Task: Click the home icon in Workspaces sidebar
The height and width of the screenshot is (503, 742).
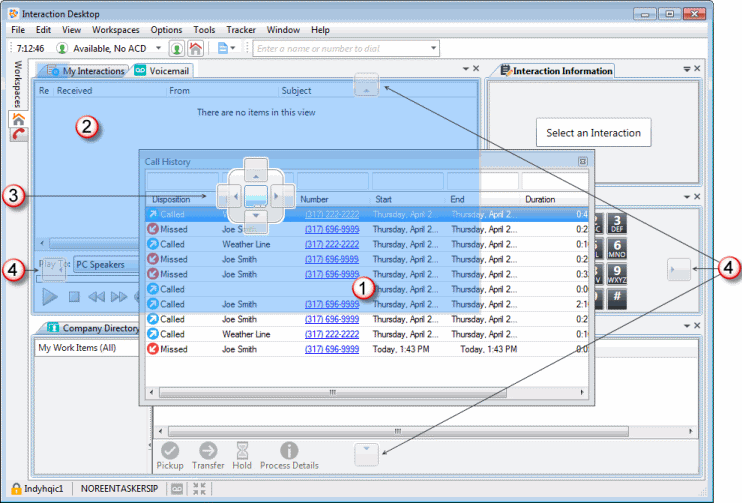Action: point(19,118)
